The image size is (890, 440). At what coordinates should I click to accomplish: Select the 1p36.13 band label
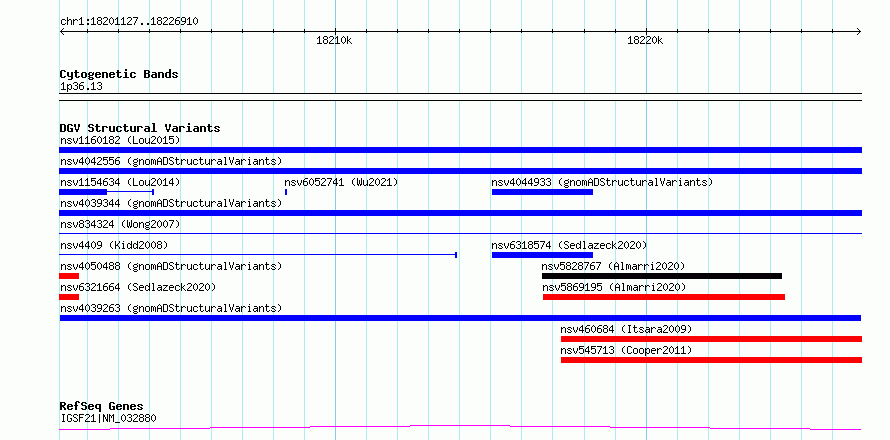click(x=81, y=86)
